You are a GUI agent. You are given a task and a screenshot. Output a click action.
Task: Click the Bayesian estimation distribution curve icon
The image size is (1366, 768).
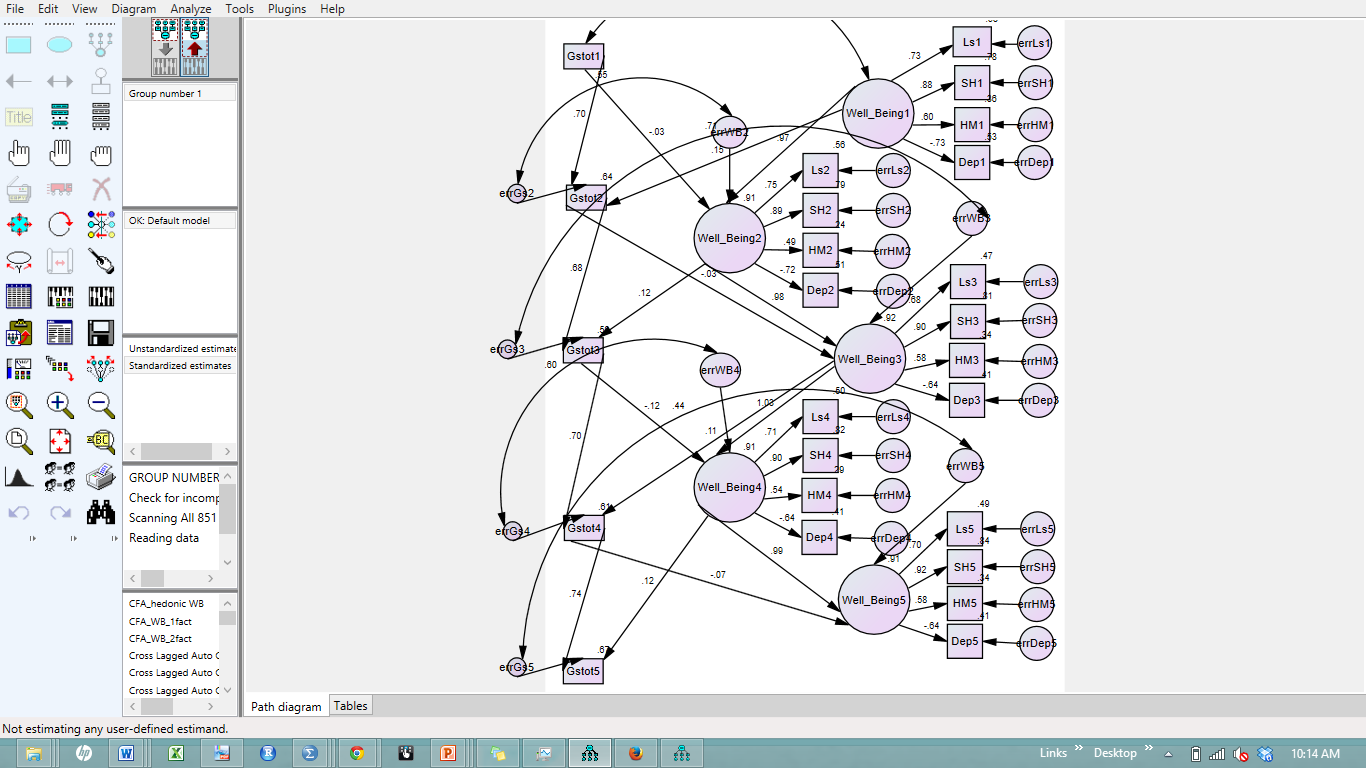pyautogui.click(x=19, y=477)
